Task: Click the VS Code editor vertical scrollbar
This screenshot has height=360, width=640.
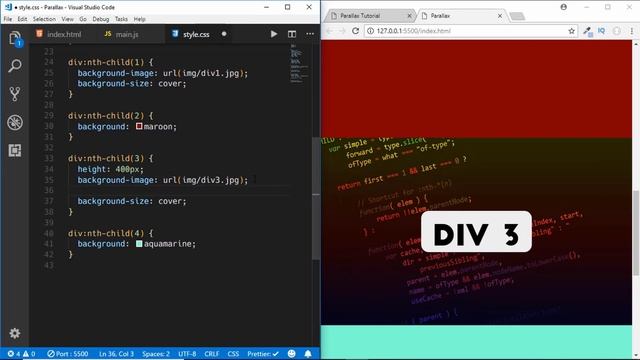Action: point(316,198)
